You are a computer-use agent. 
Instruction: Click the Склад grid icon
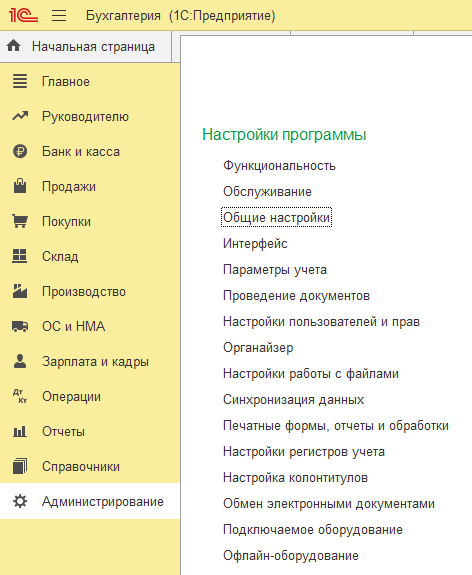click(x=20, y=256)
